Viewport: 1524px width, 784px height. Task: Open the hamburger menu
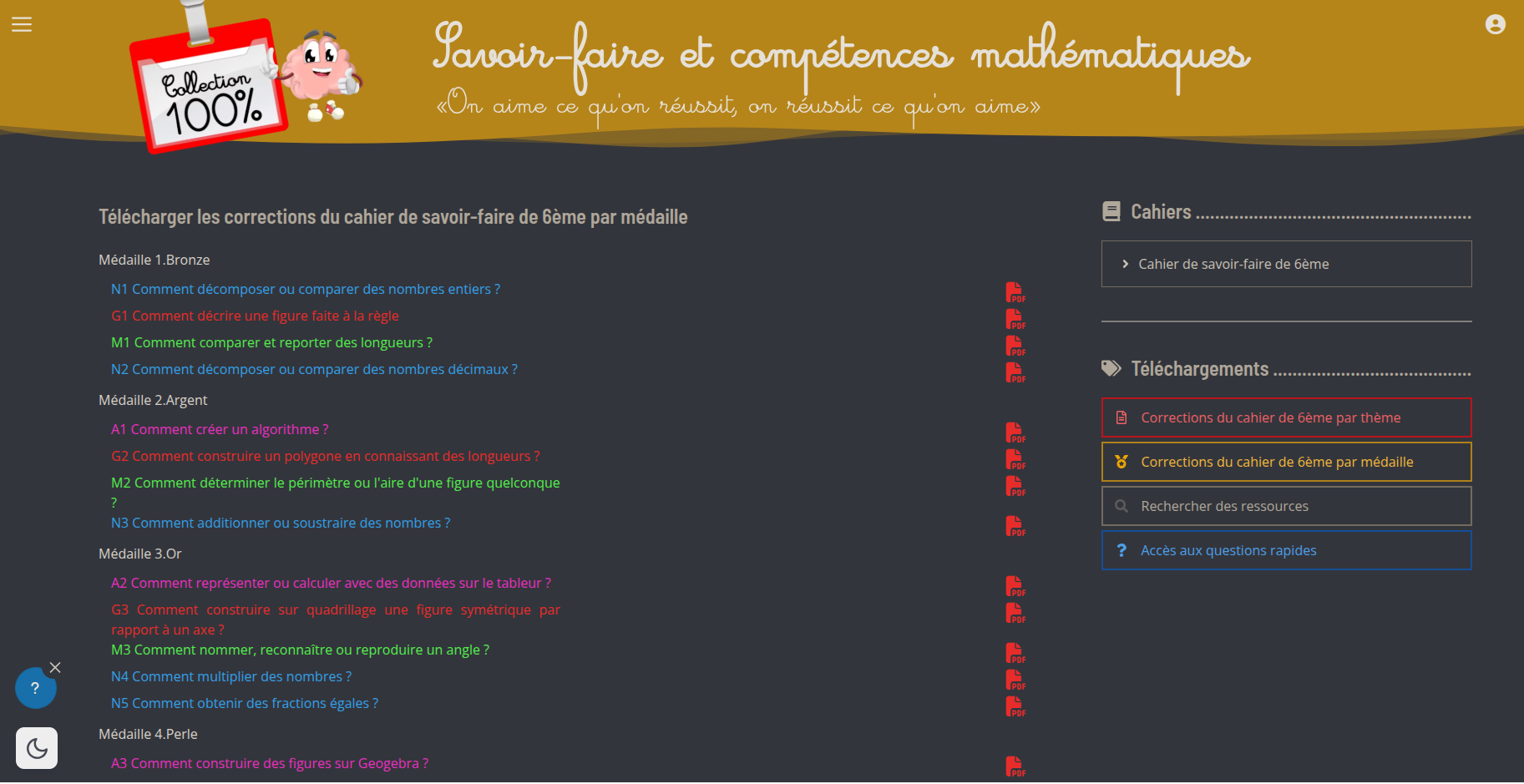point(22,25)
